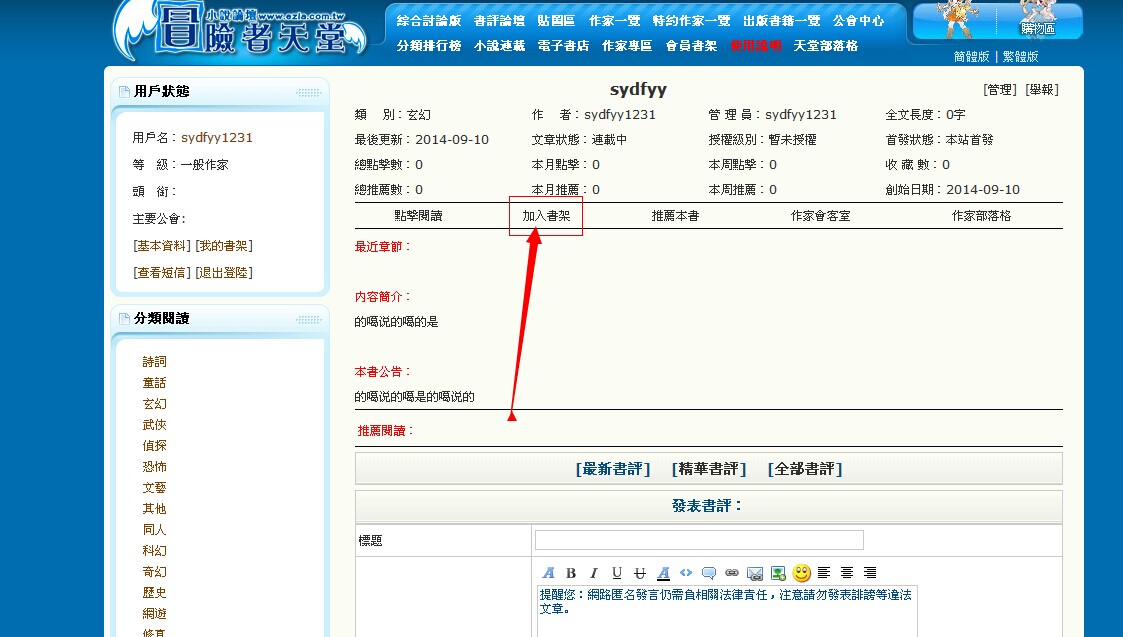This screenshot has width=1123, height=637.
Task: Click the 標題 title input field
Action: pos(698,539)
